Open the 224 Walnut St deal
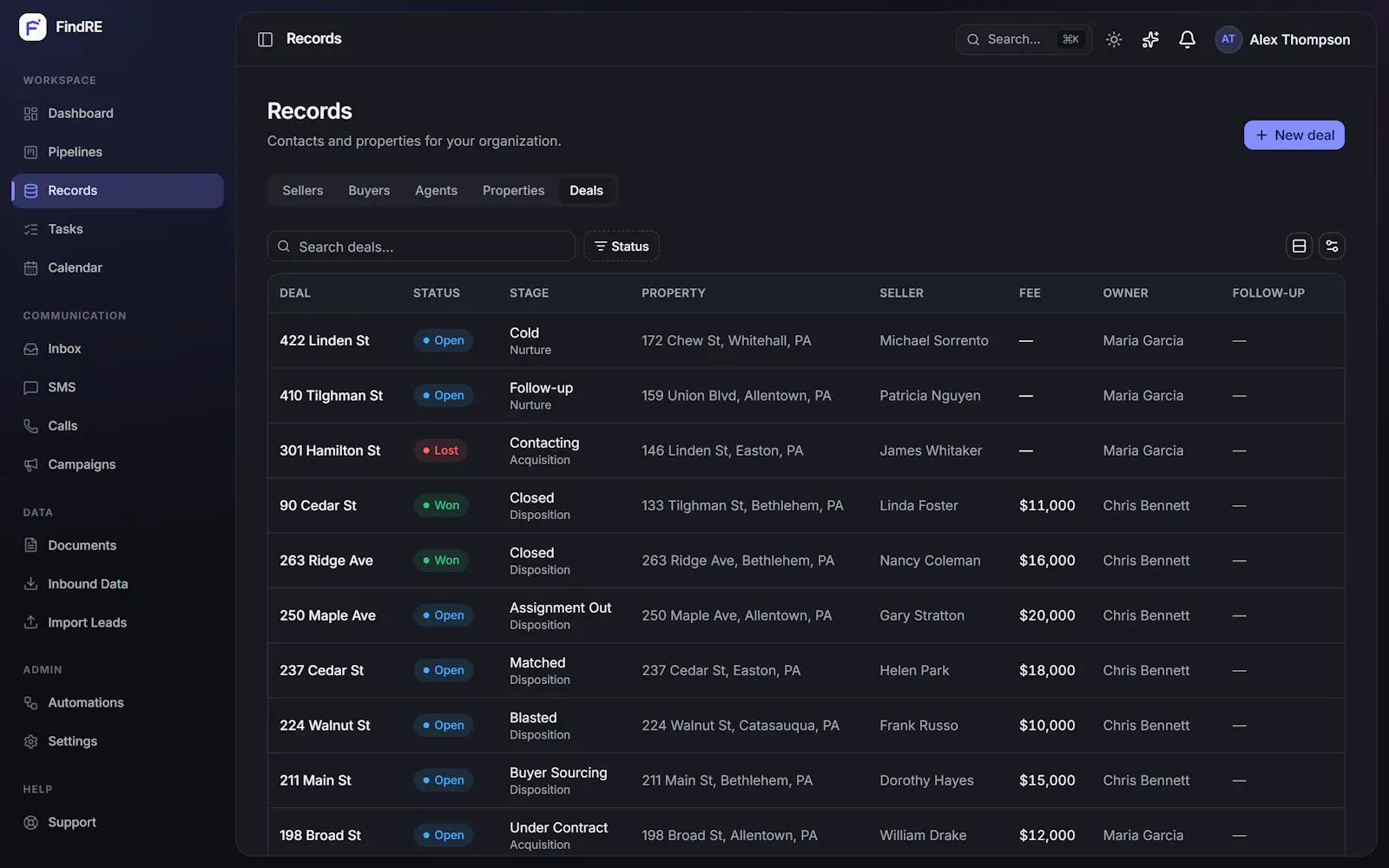This screenshot has height=868, width=1389. (325, 726)
